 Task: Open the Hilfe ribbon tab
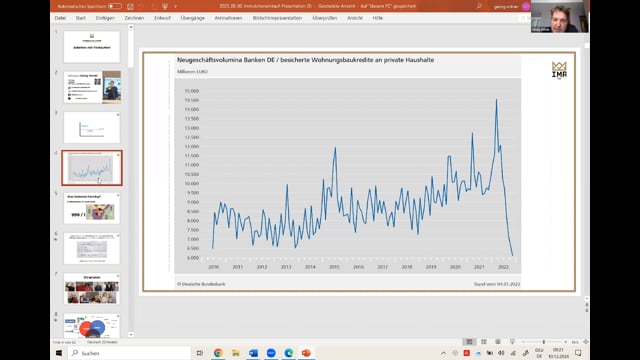pos(378,18)
